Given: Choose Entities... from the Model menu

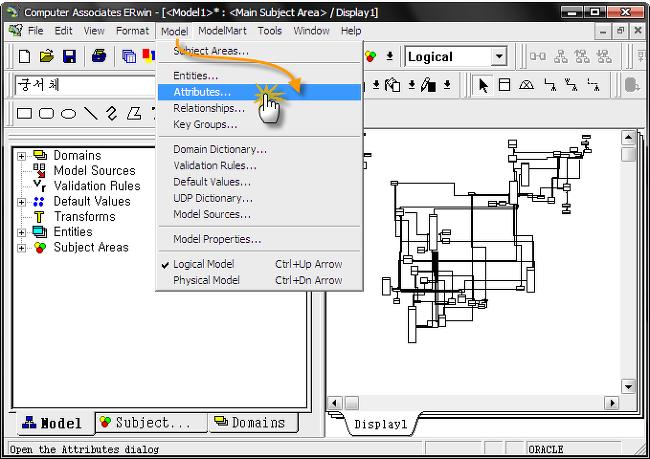Looking at the screenshot, I should pos(259,76).
